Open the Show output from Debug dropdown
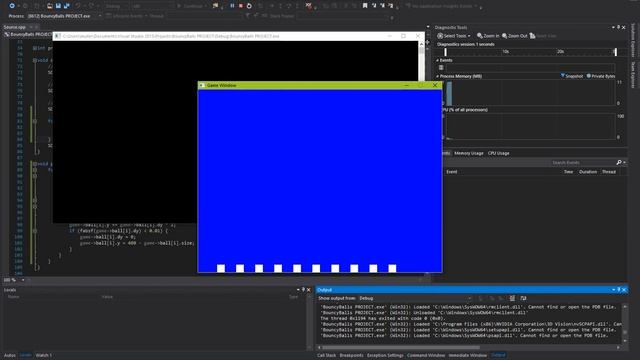640x360 pixels. 415,298
